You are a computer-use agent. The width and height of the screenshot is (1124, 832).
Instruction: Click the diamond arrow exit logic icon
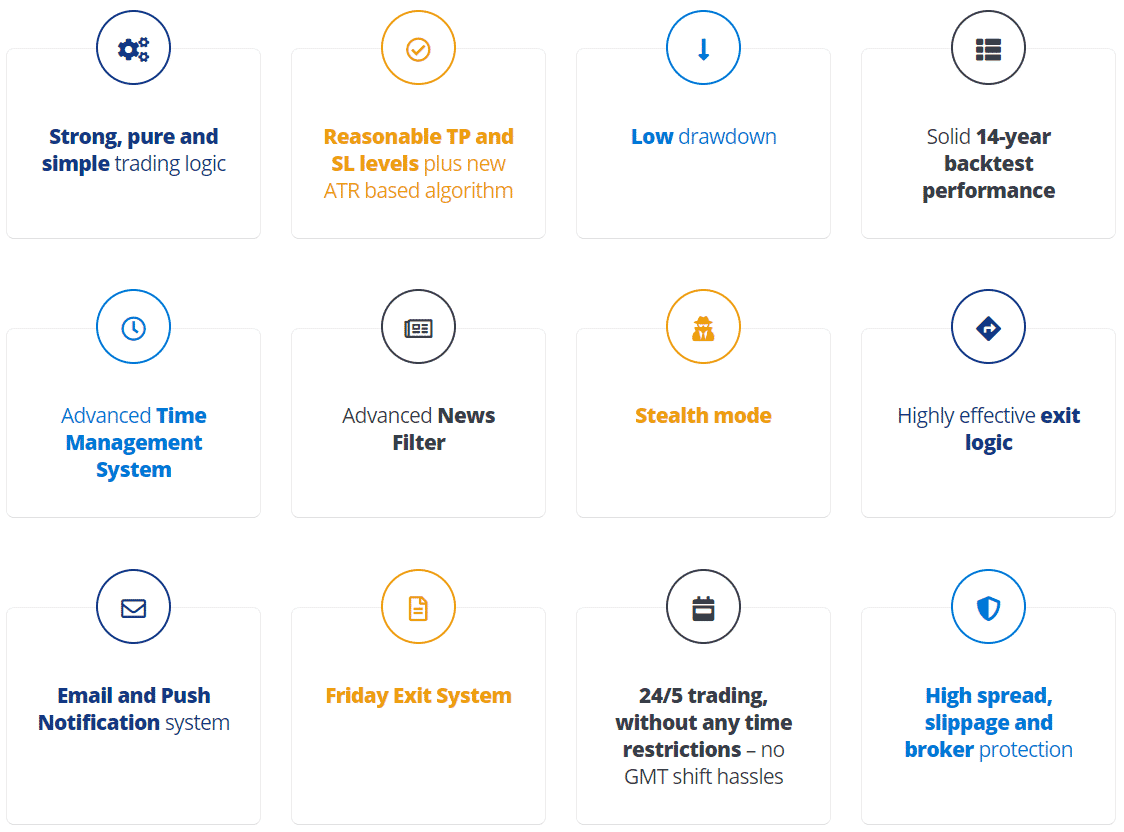tap(988, 327)
